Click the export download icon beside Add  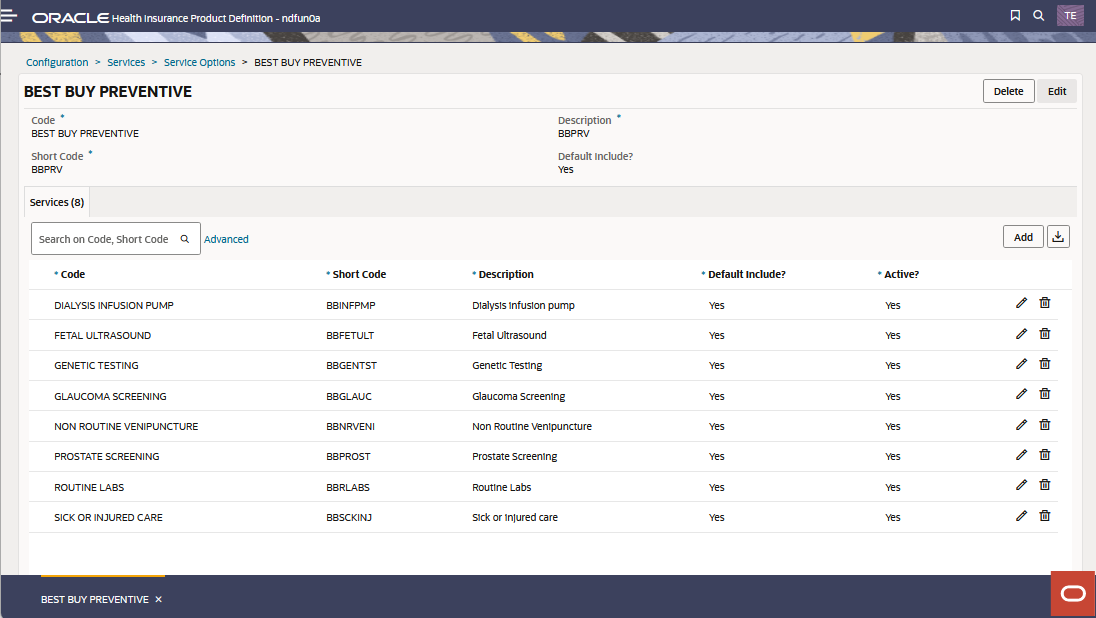(1058, 236)
